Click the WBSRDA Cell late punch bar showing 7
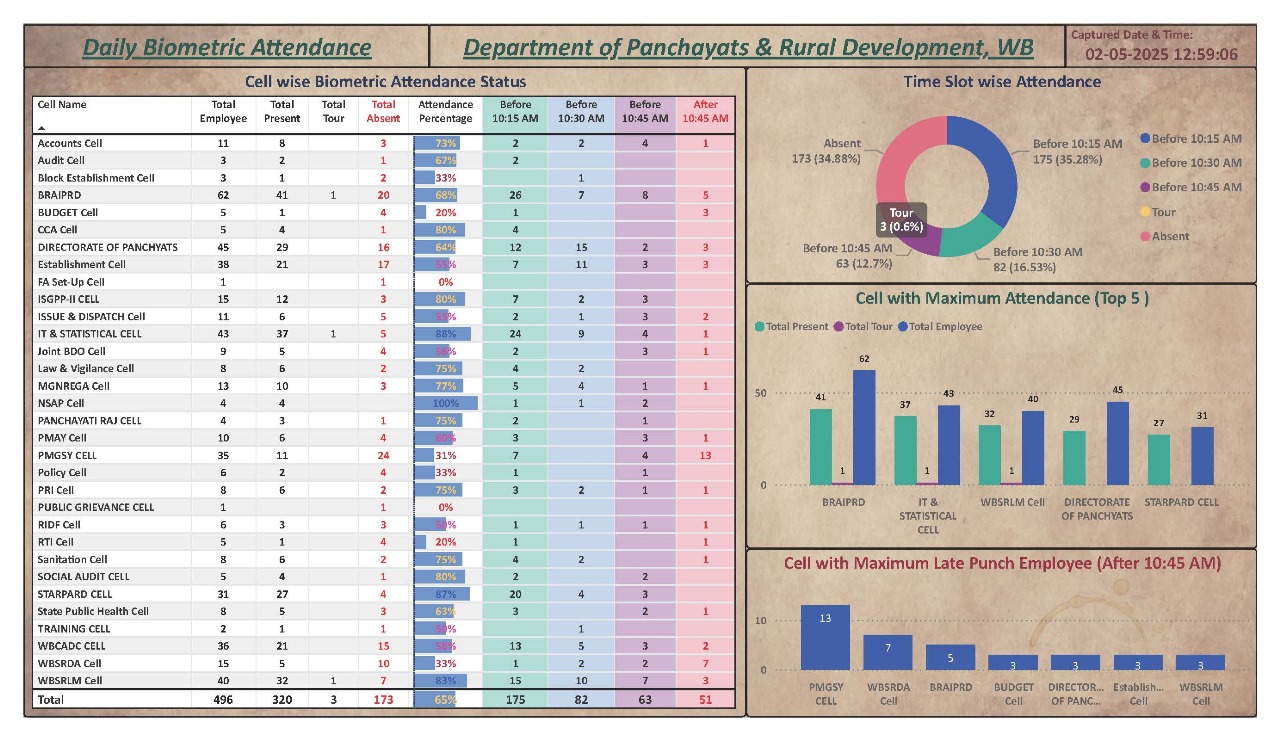The width and height of the screenshot is (1280, 740). pyautogui.click(x=888, y=652)
